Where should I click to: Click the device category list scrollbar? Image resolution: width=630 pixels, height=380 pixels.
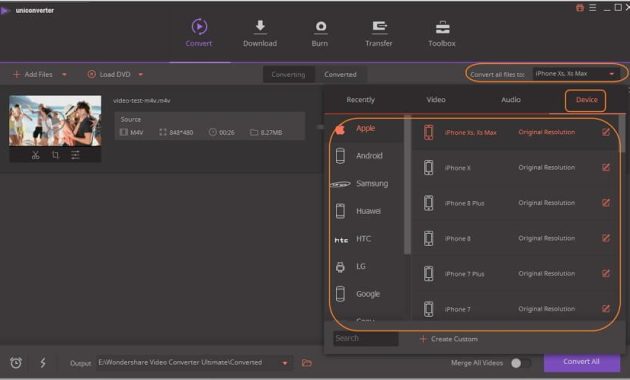pyautogui.click(x=407, y=185)
